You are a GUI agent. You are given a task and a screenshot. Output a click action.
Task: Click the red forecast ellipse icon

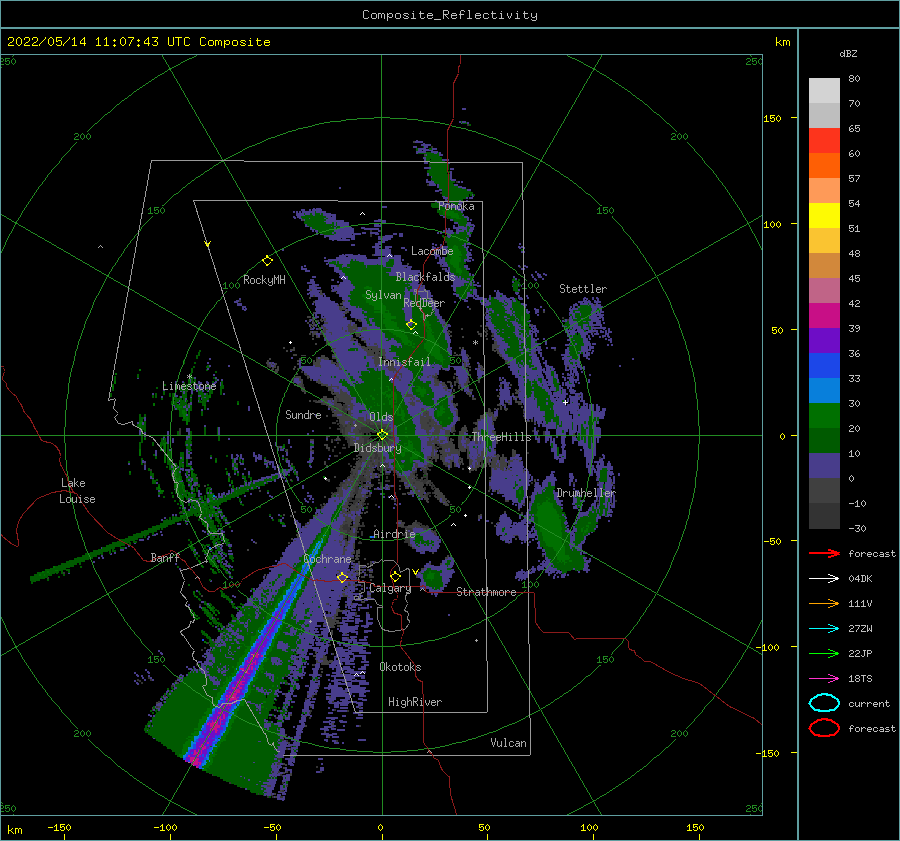[x=824, y=728]
